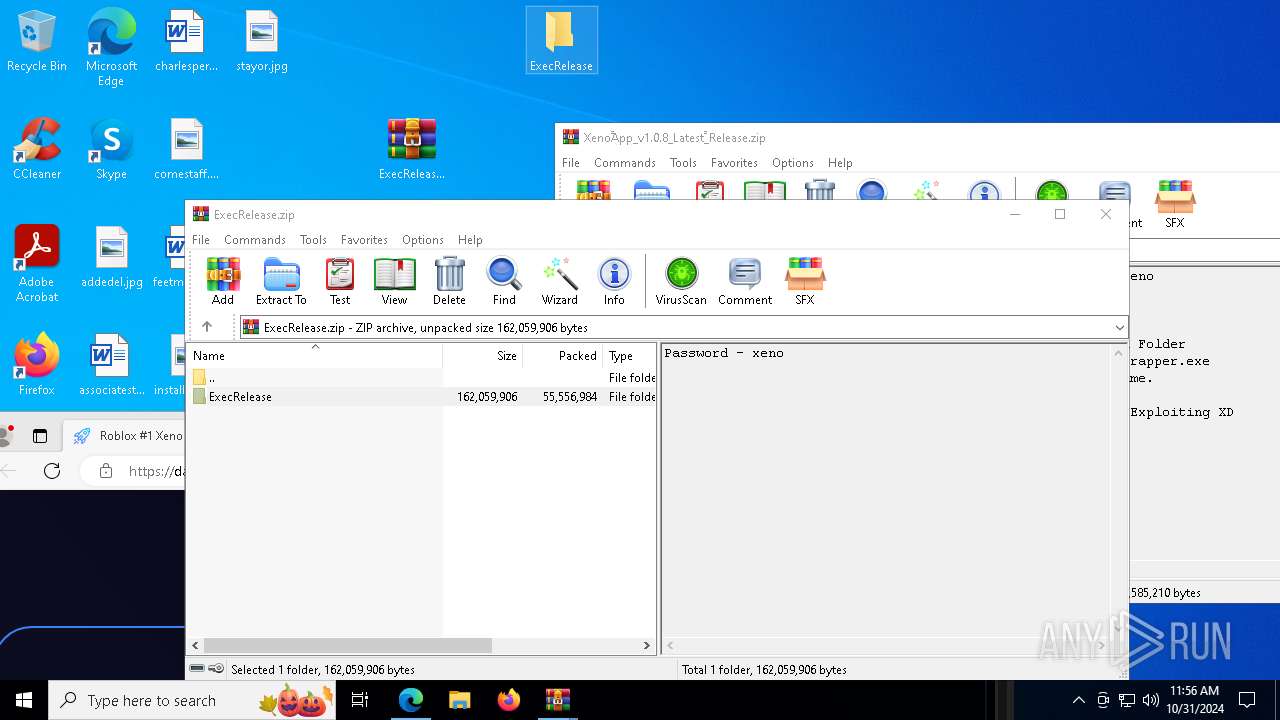
Task: Open Options menu in ExecRelease.zip window
Action: [x=423, y=240]
